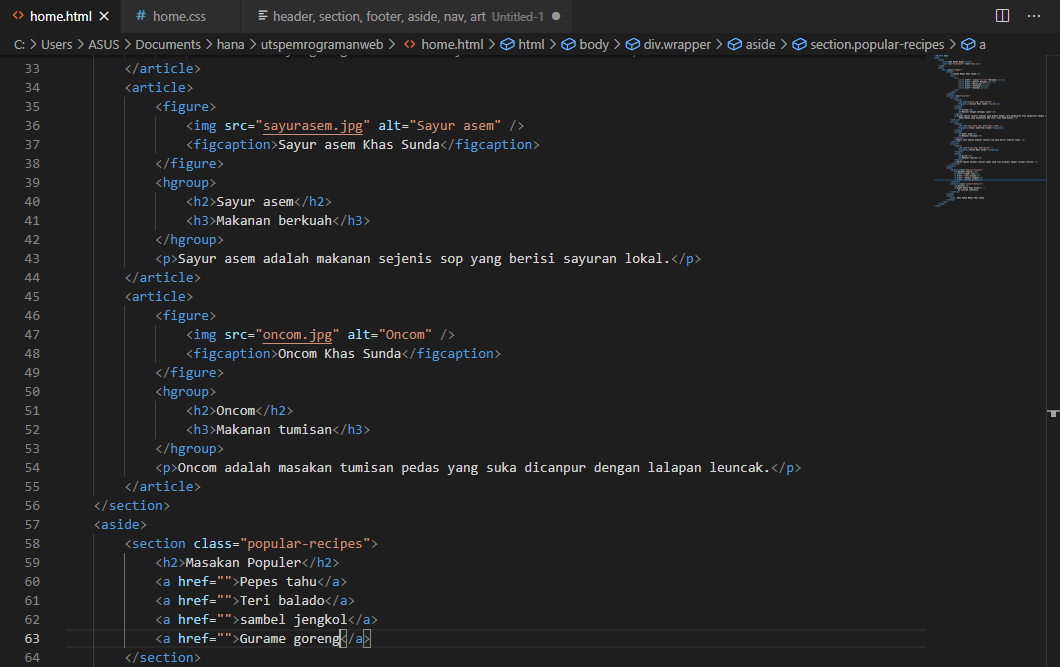Viewport: 1060px width, 667px height.
Task: Click the closing section tag on line 56
Action: click(x=131, y=505)
